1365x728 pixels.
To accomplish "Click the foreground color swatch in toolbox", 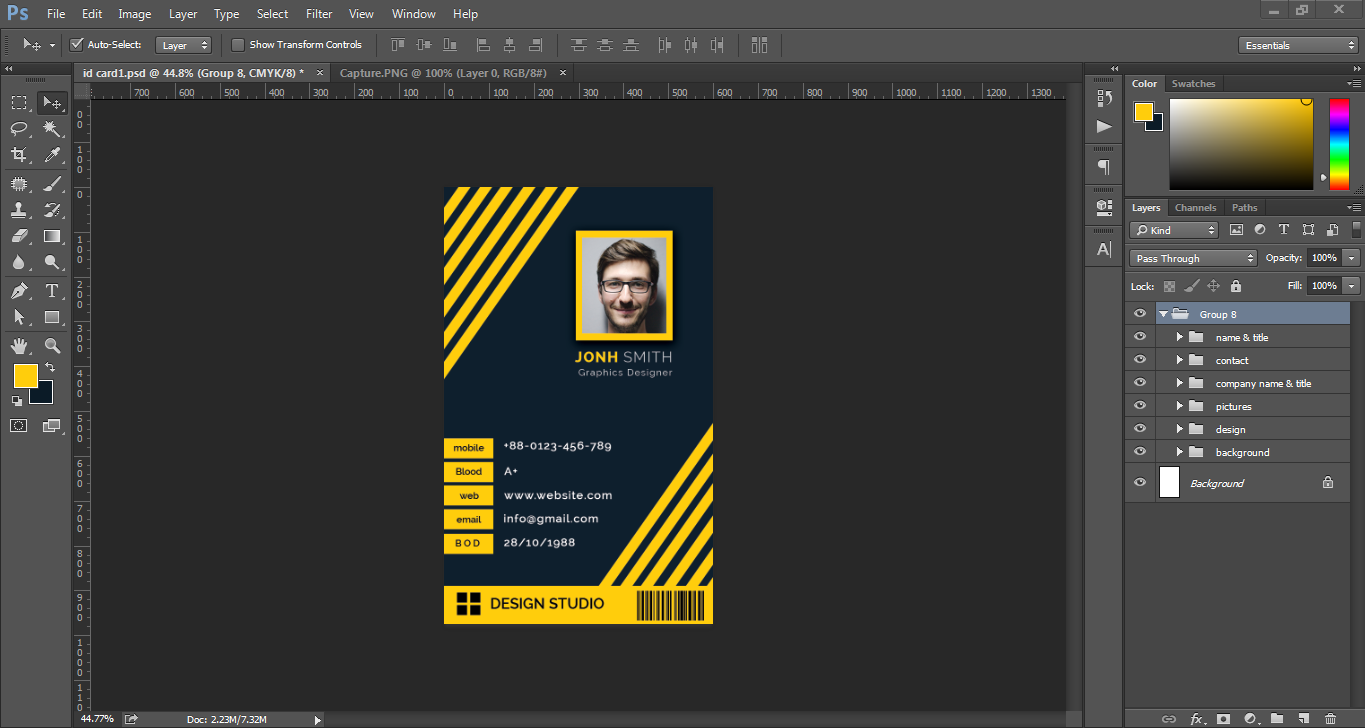I will 25,376.
